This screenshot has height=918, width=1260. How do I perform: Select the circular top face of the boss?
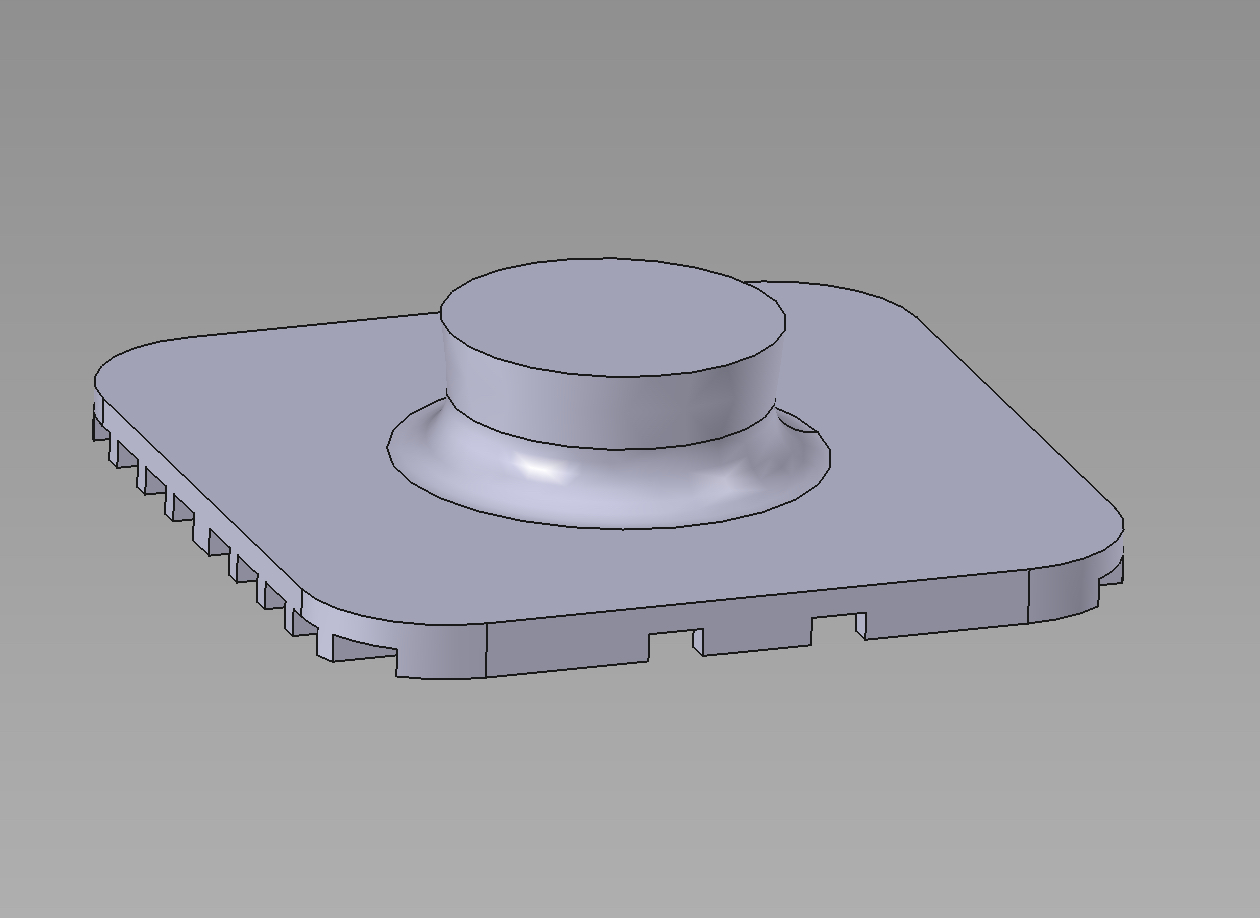click(x=612, y=317)
